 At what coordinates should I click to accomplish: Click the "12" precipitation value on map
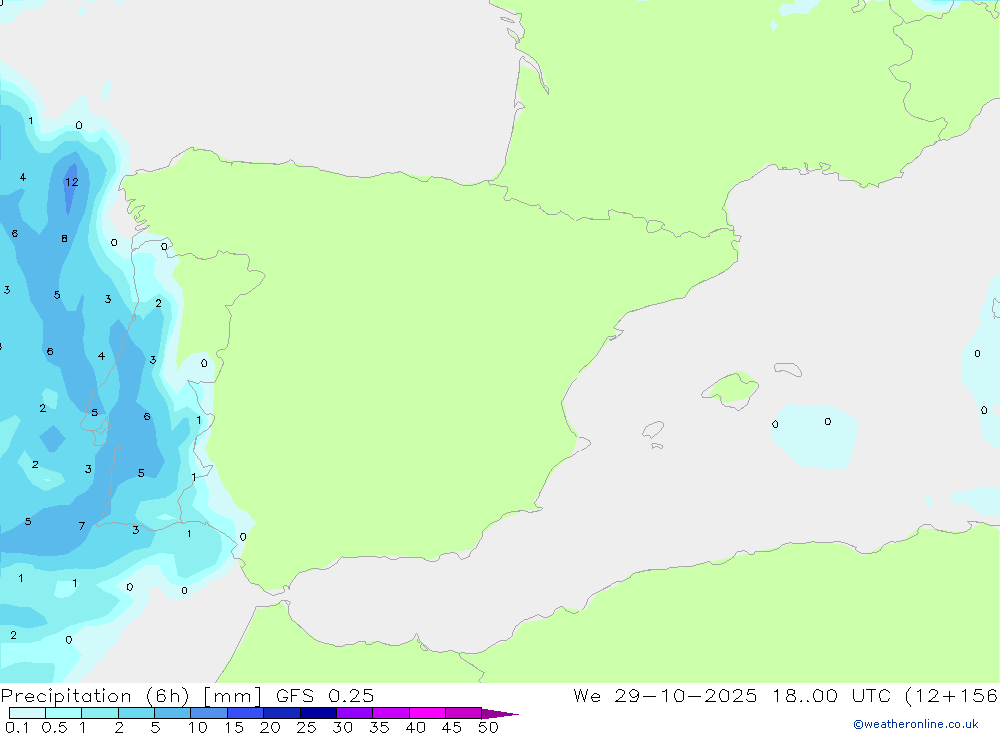[x=71, y=182]
